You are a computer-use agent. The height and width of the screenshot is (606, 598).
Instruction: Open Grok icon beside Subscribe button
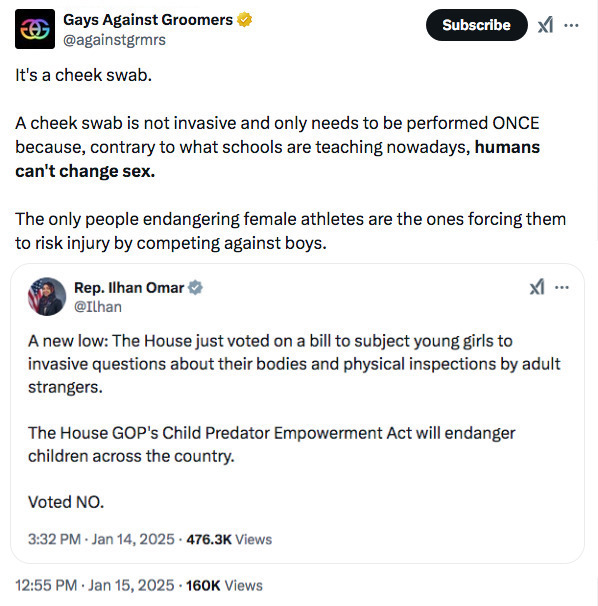click(545, 26)
